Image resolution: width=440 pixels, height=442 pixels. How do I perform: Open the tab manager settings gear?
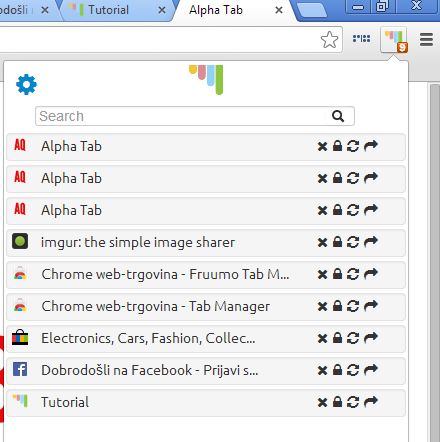point(26,85)
